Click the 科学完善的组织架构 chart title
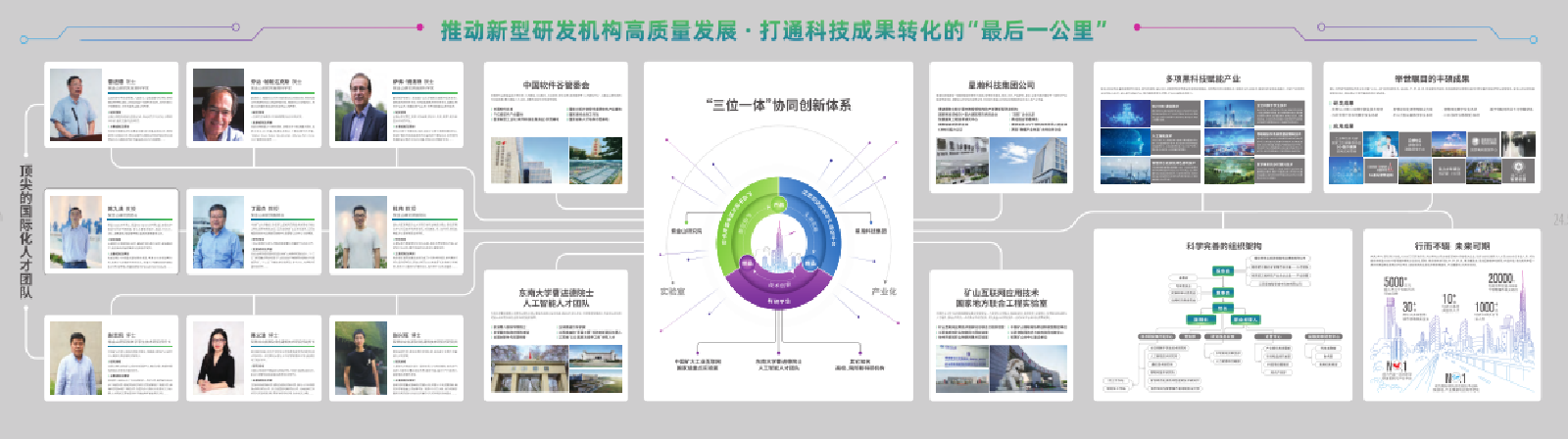The height and width of the screenshot is (439, 1568). click(x=1223, y=246)
